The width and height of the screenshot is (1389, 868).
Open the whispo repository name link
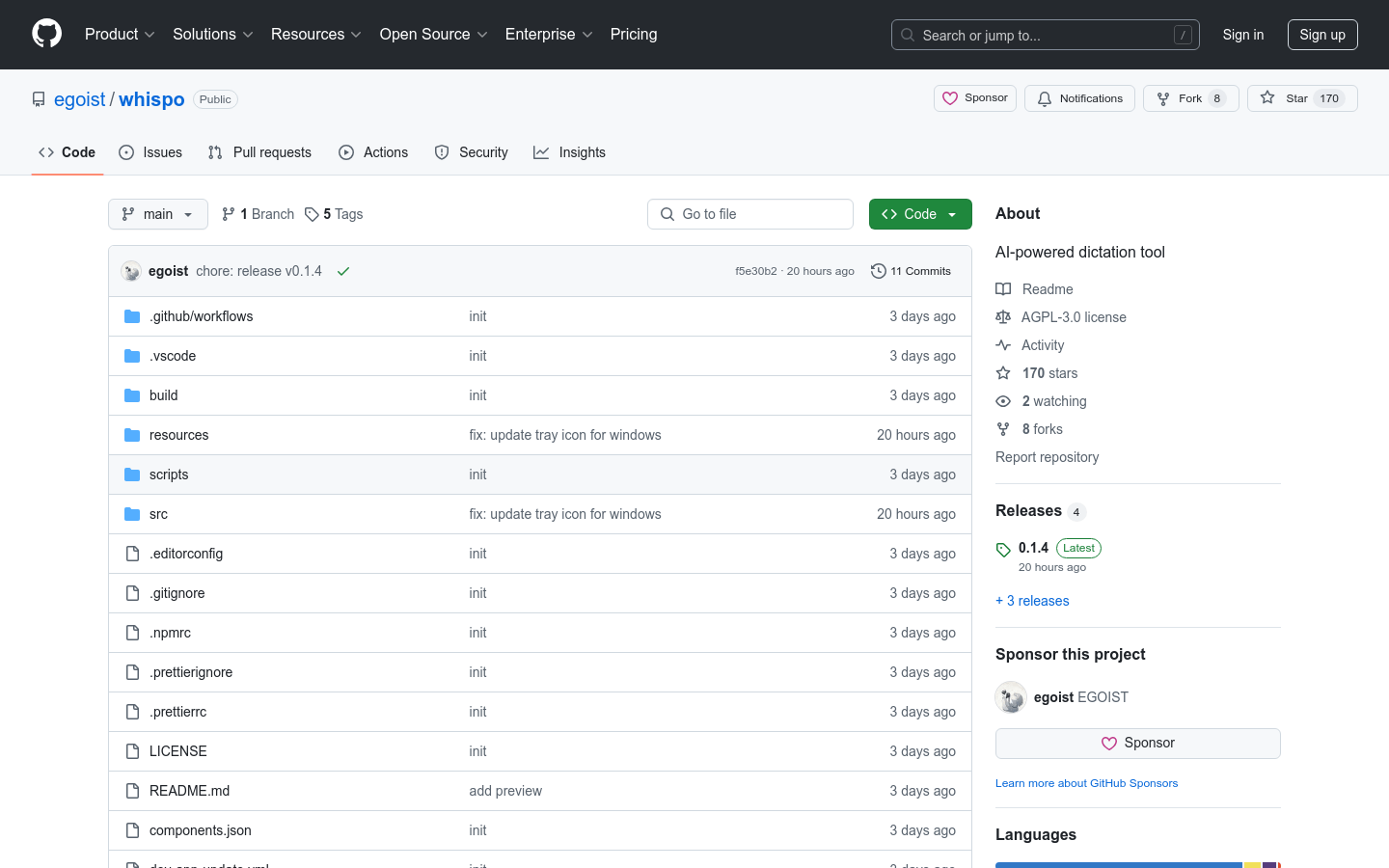[x=151, y=99]
